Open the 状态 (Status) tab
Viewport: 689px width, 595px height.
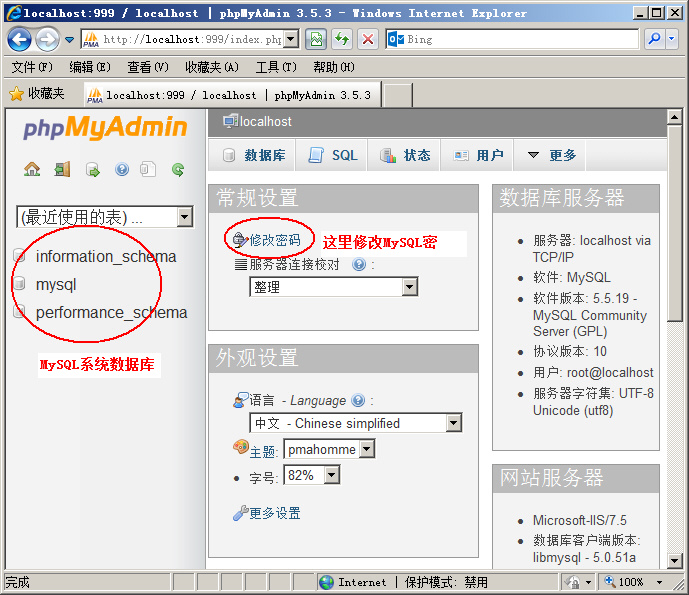pyautogui.click(x=404, y=155)
